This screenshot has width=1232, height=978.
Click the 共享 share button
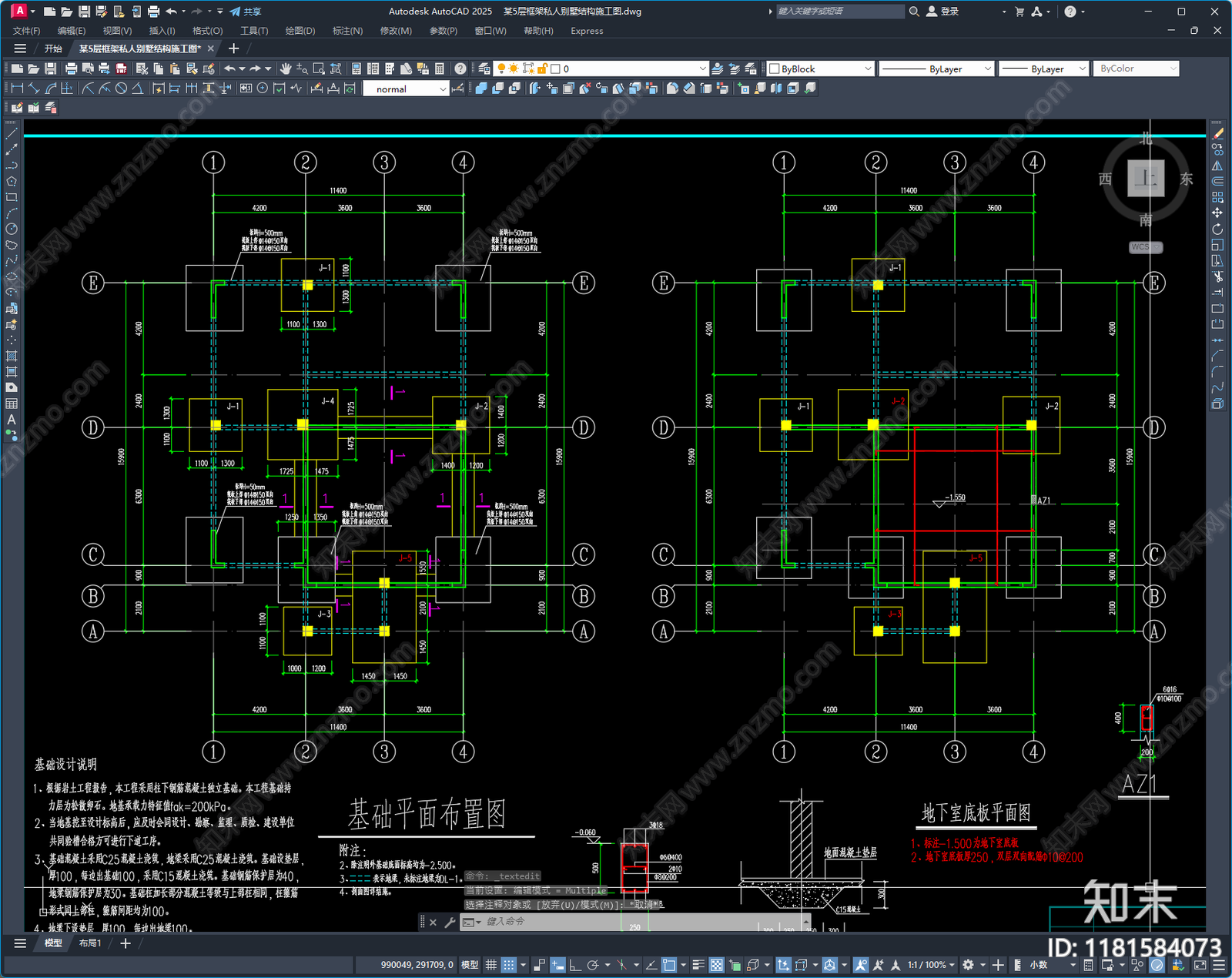coord(246,12)
